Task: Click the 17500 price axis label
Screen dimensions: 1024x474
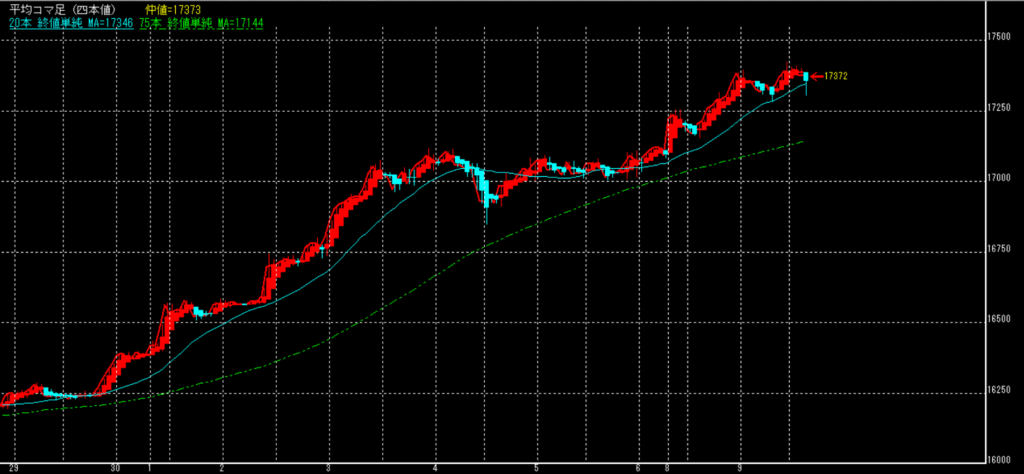Action: (1002, 37)
